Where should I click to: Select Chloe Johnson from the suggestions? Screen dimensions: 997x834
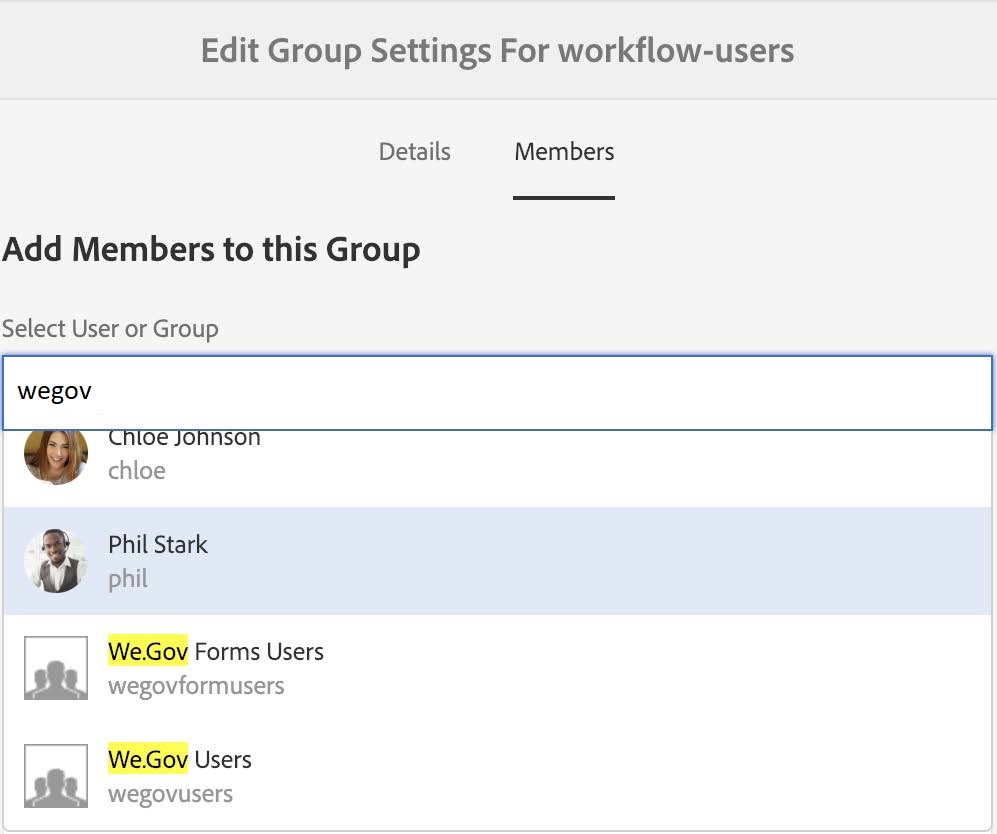coord(184,439)
